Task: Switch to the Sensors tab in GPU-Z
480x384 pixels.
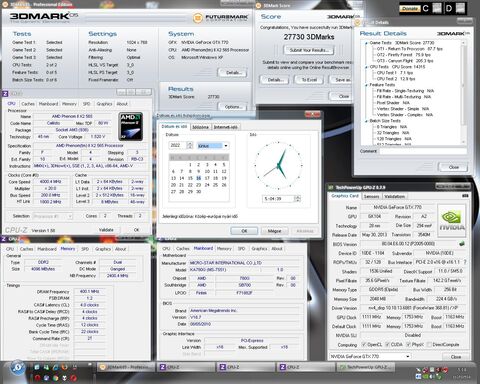Action: coord(371,196)
